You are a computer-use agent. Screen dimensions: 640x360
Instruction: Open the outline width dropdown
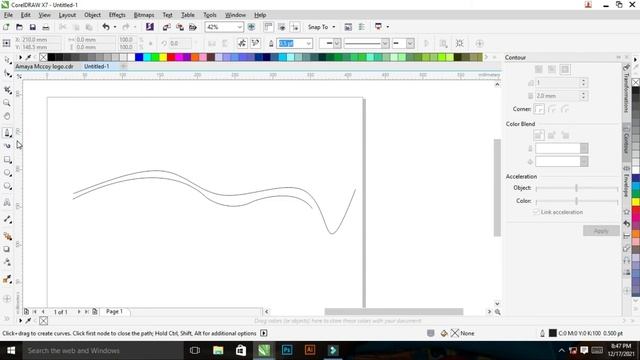[309, 43]
